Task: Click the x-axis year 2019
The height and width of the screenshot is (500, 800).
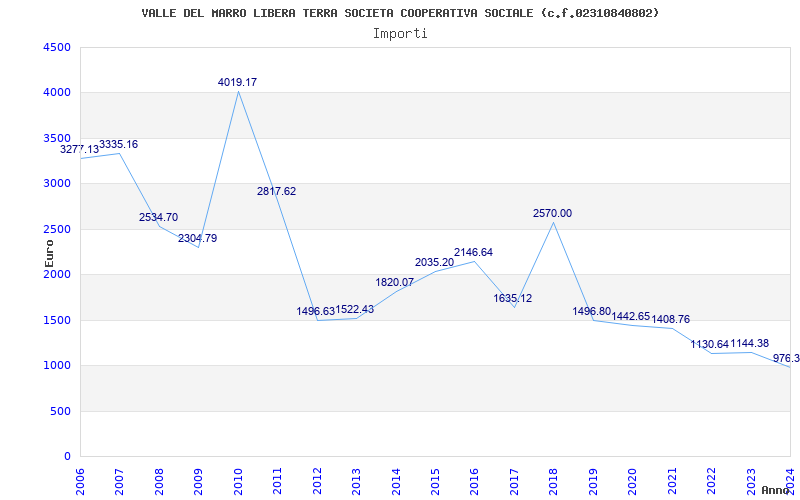Action: point(593,482)
